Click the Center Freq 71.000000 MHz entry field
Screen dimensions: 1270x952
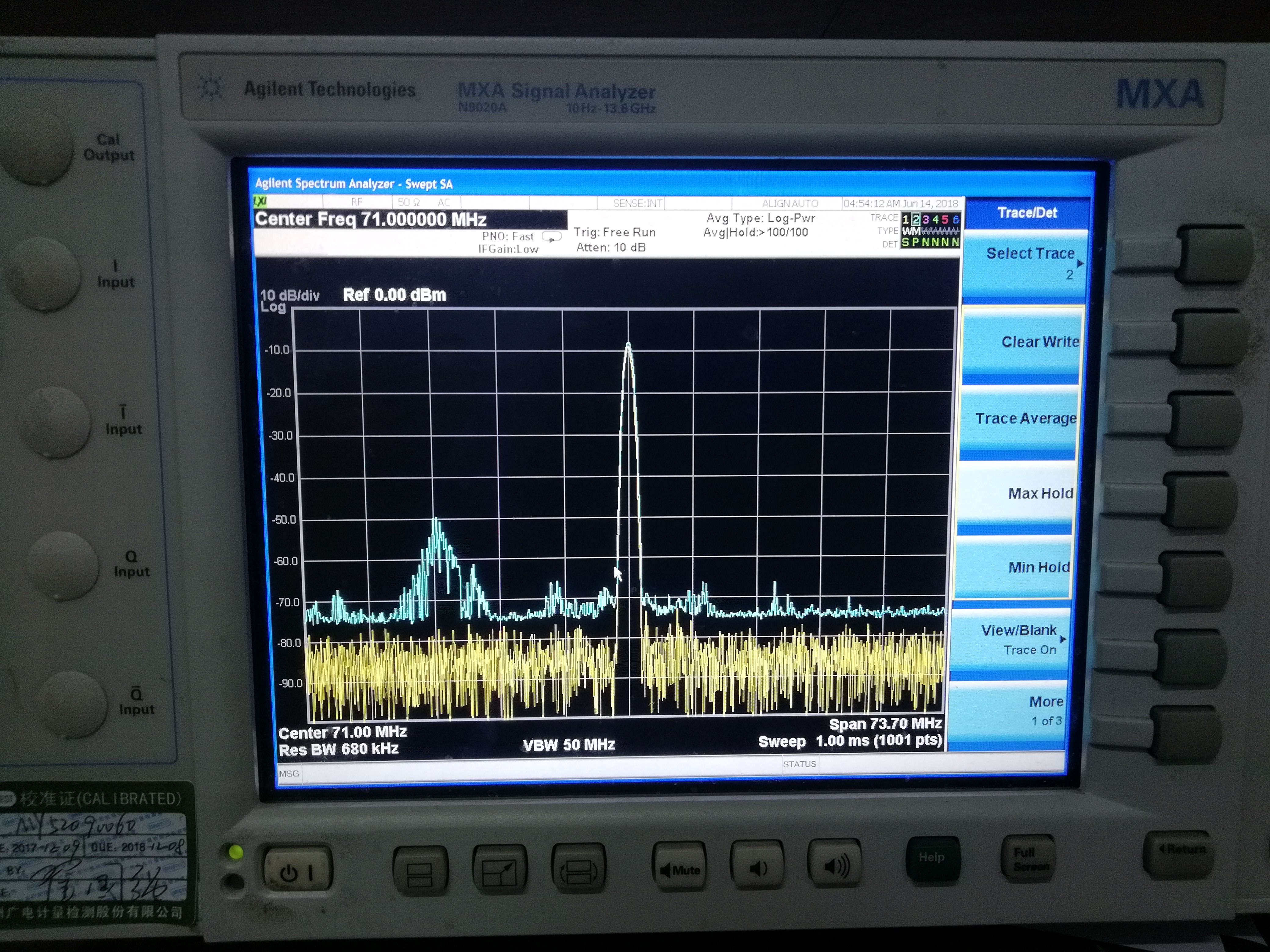click(411, 219)
